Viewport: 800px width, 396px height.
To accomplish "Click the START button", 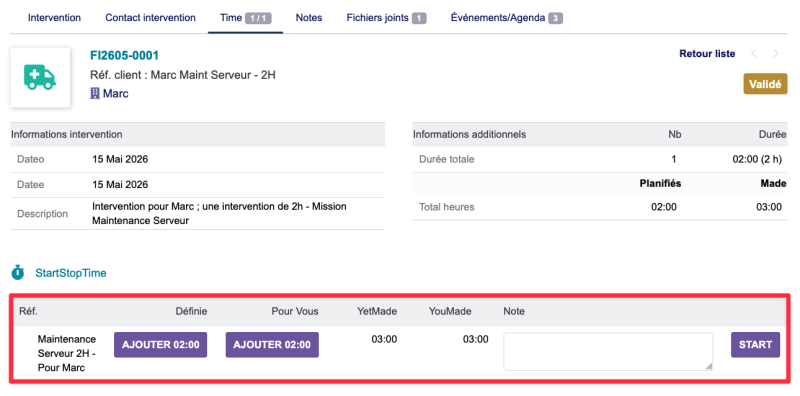I will tap(756, 344).
